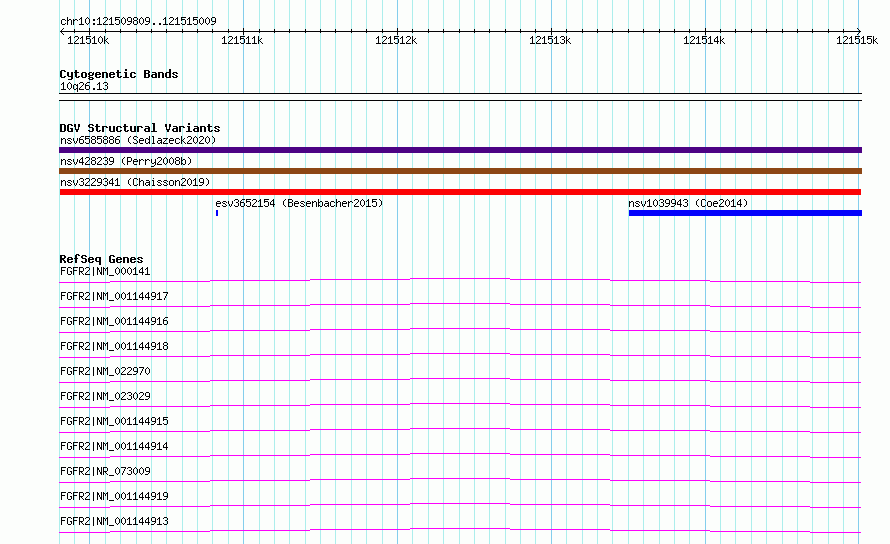Click the brown nsv428239 variant bar

pos(460,171)
